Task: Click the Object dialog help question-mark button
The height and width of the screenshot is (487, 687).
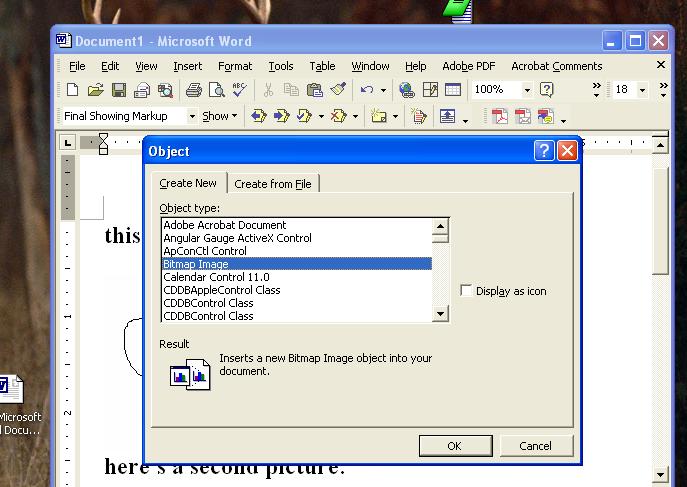Action: pyautogui.click(x=544, y=151)
